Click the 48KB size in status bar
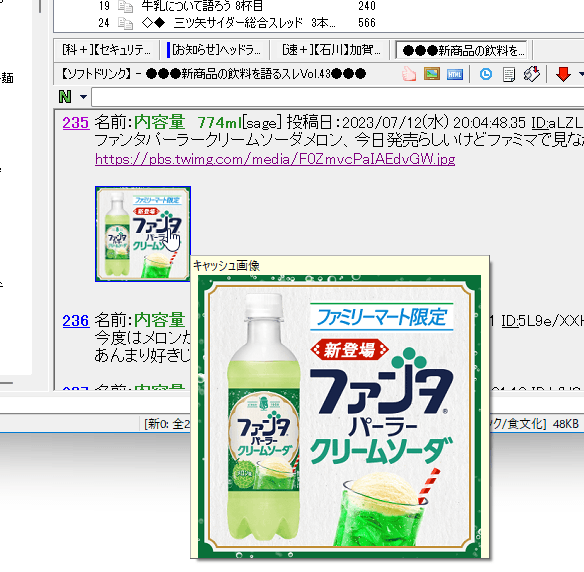 click(x=565, y=423)
